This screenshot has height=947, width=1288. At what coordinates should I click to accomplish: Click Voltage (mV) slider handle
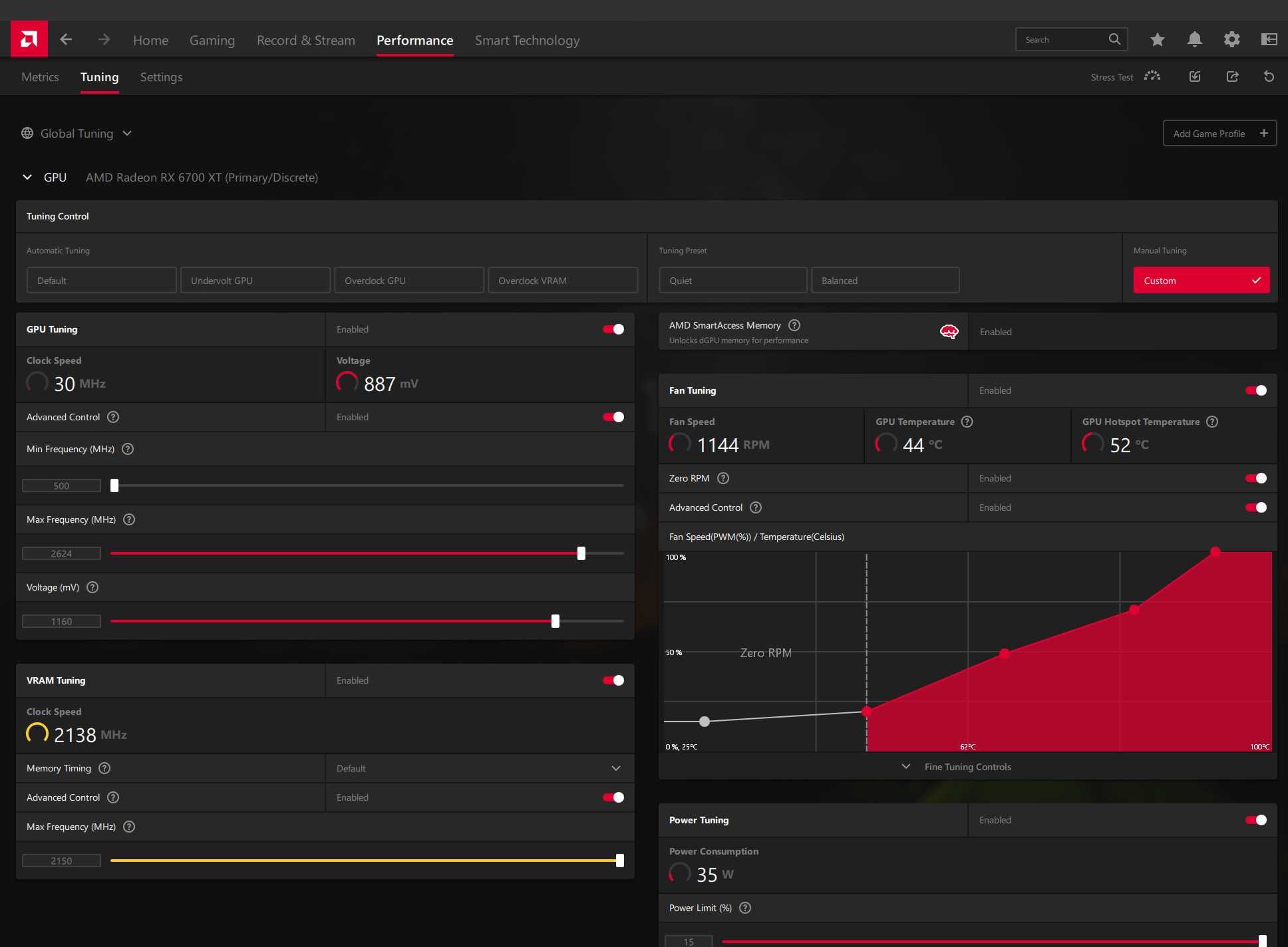tap(556, 621)
